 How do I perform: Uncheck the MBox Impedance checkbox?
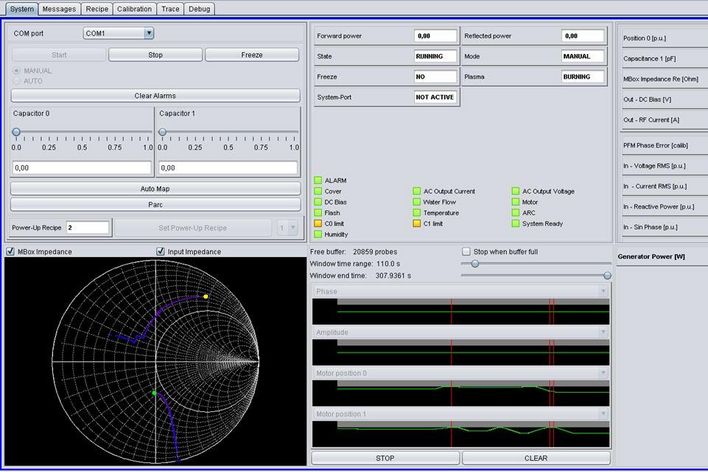coord(11,251)
